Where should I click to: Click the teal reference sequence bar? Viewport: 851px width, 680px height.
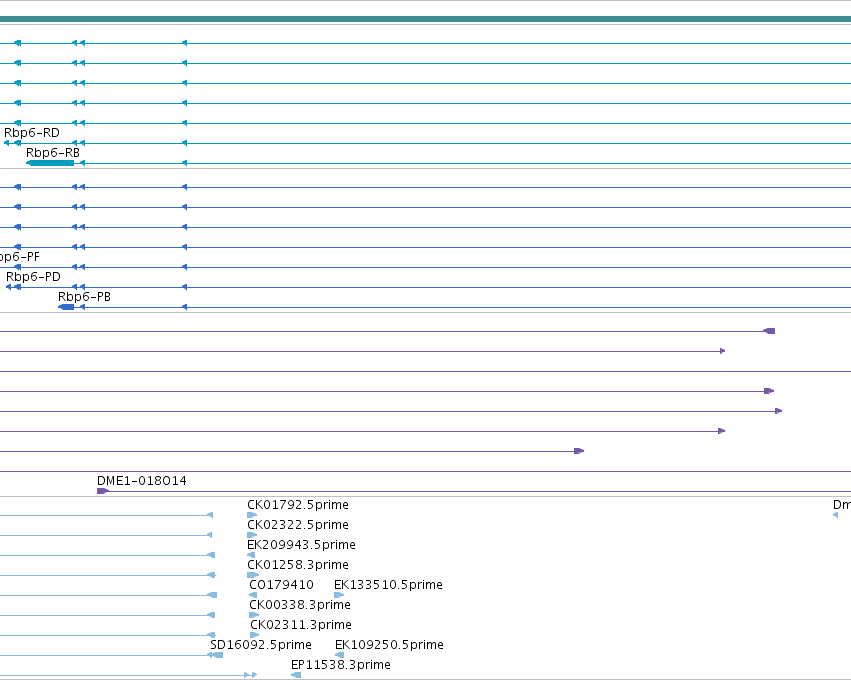pos(426,19)
